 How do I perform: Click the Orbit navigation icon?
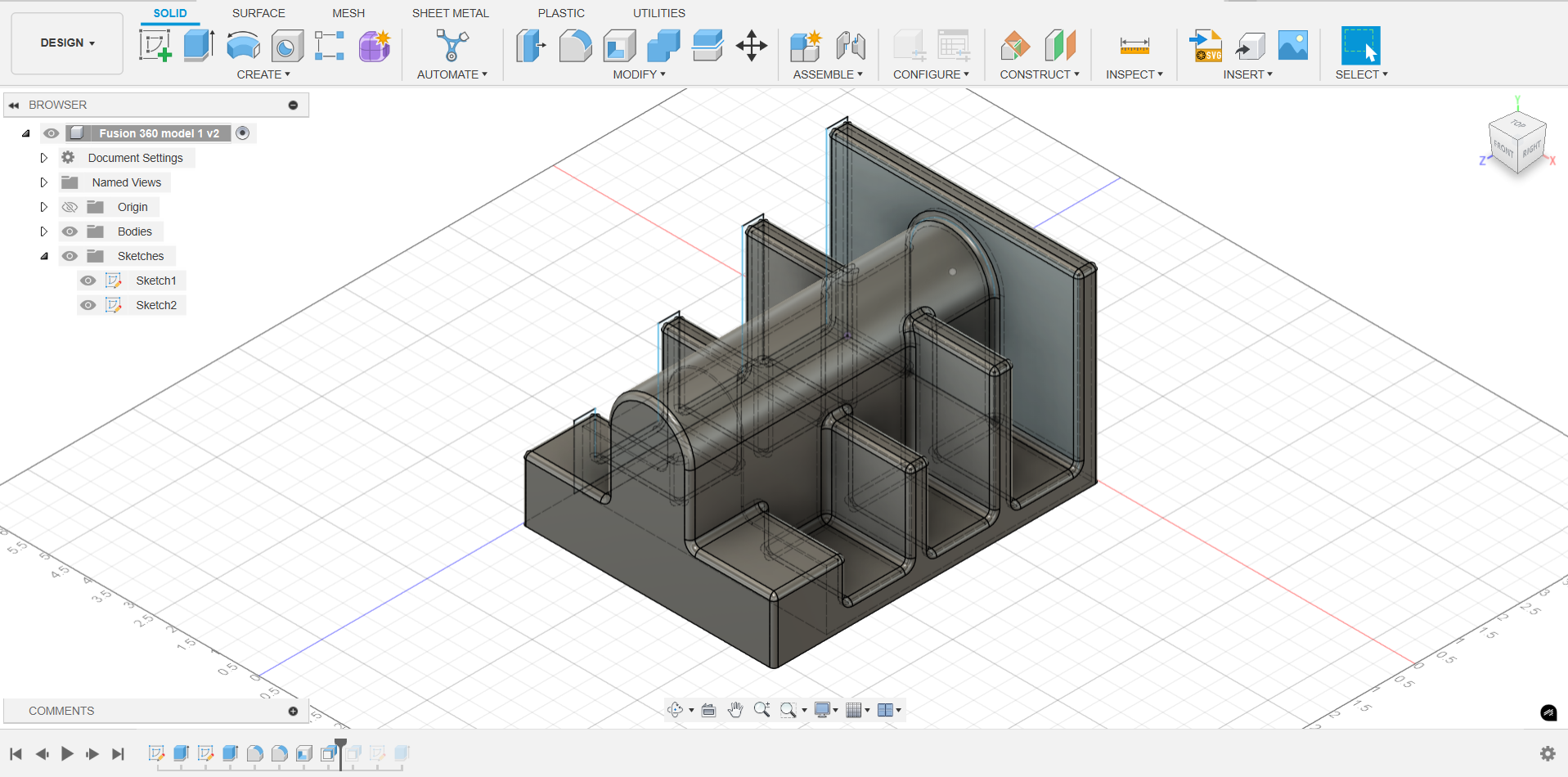tap(676, 710)
